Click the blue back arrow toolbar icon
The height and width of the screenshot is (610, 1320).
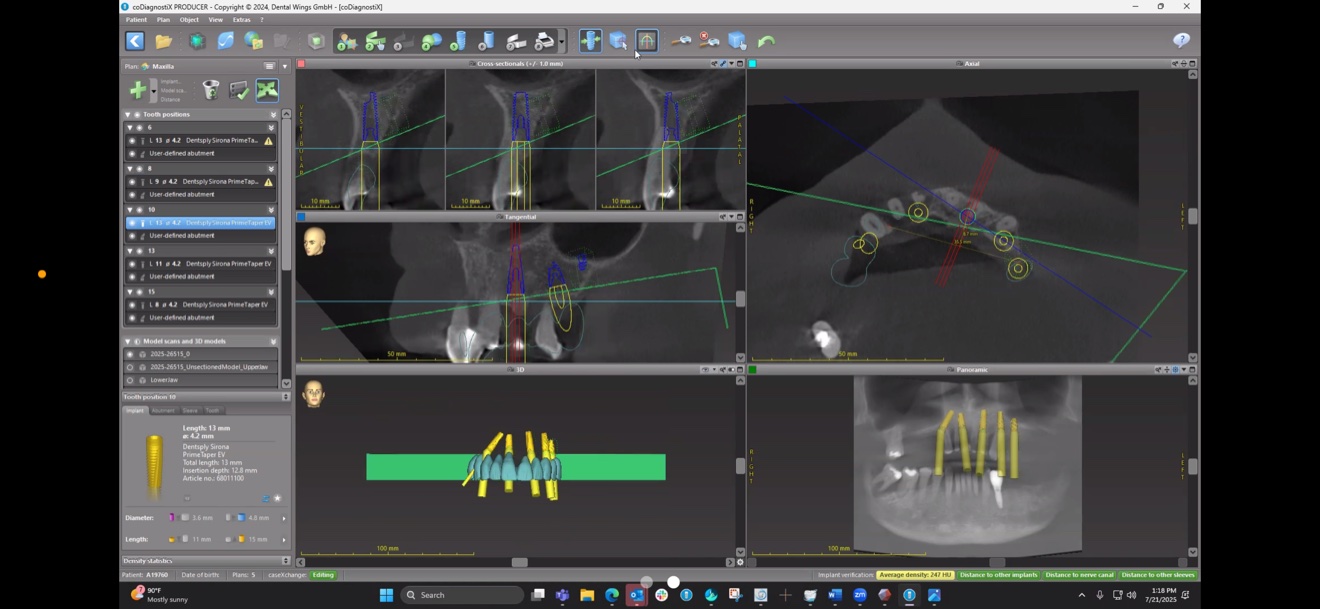135,41
